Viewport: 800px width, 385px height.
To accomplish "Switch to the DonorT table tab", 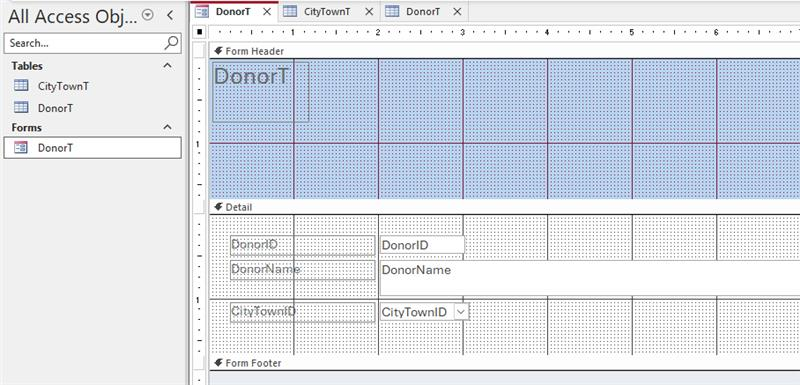I will point(423,12).
